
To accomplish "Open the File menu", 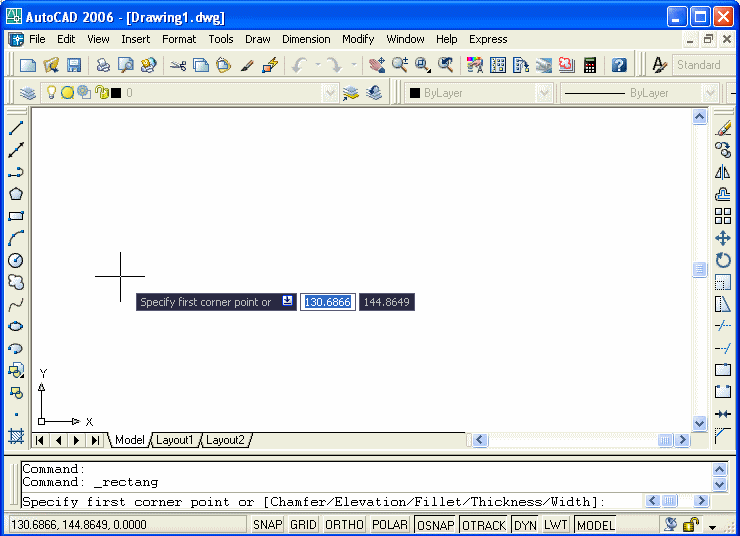I will [37, 39].
